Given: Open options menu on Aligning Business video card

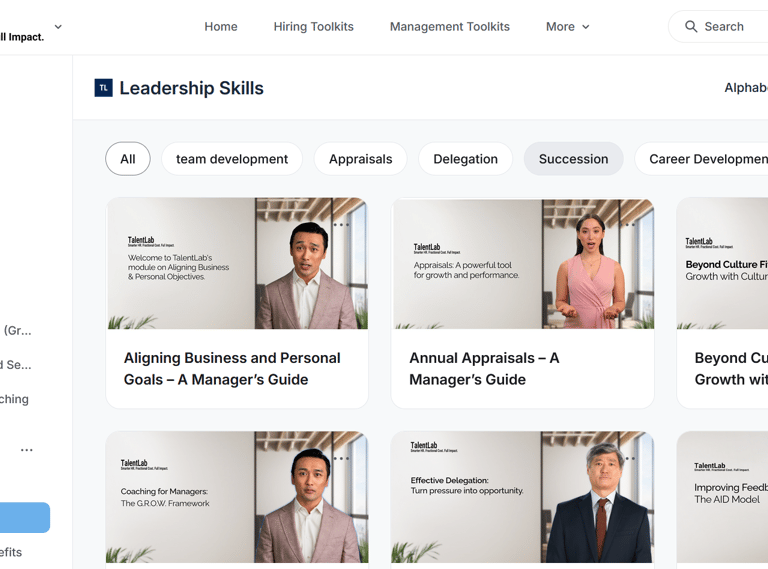Looking at the screenshot, I should [341, 225].
